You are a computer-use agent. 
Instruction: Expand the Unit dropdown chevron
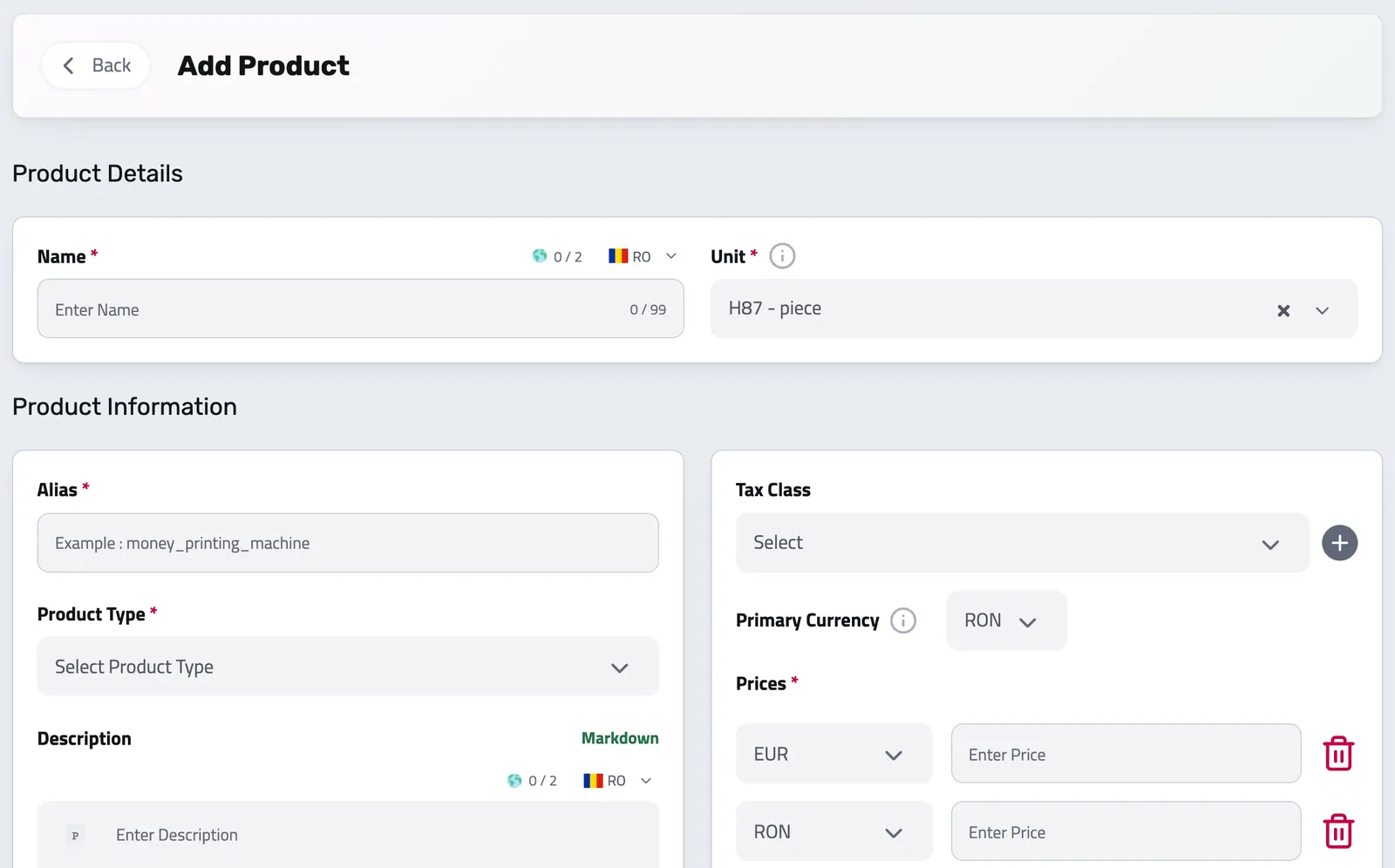(x=1322, y=310)
